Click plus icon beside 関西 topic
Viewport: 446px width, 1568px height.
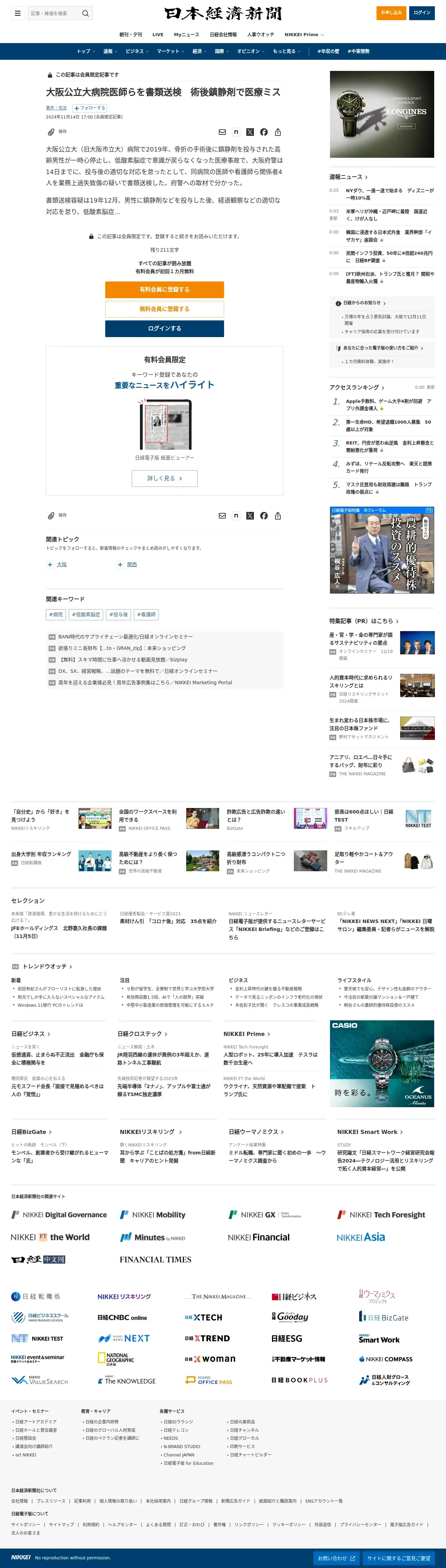coord(120,565)
